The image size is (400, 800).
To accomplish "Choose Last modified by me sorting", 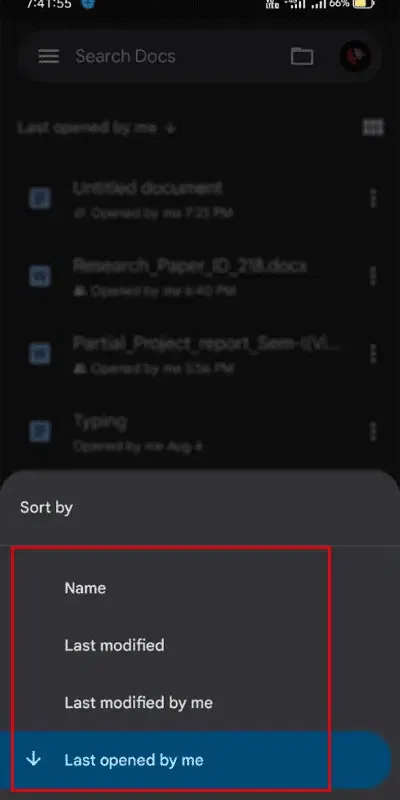I will (x=138, y=703).
